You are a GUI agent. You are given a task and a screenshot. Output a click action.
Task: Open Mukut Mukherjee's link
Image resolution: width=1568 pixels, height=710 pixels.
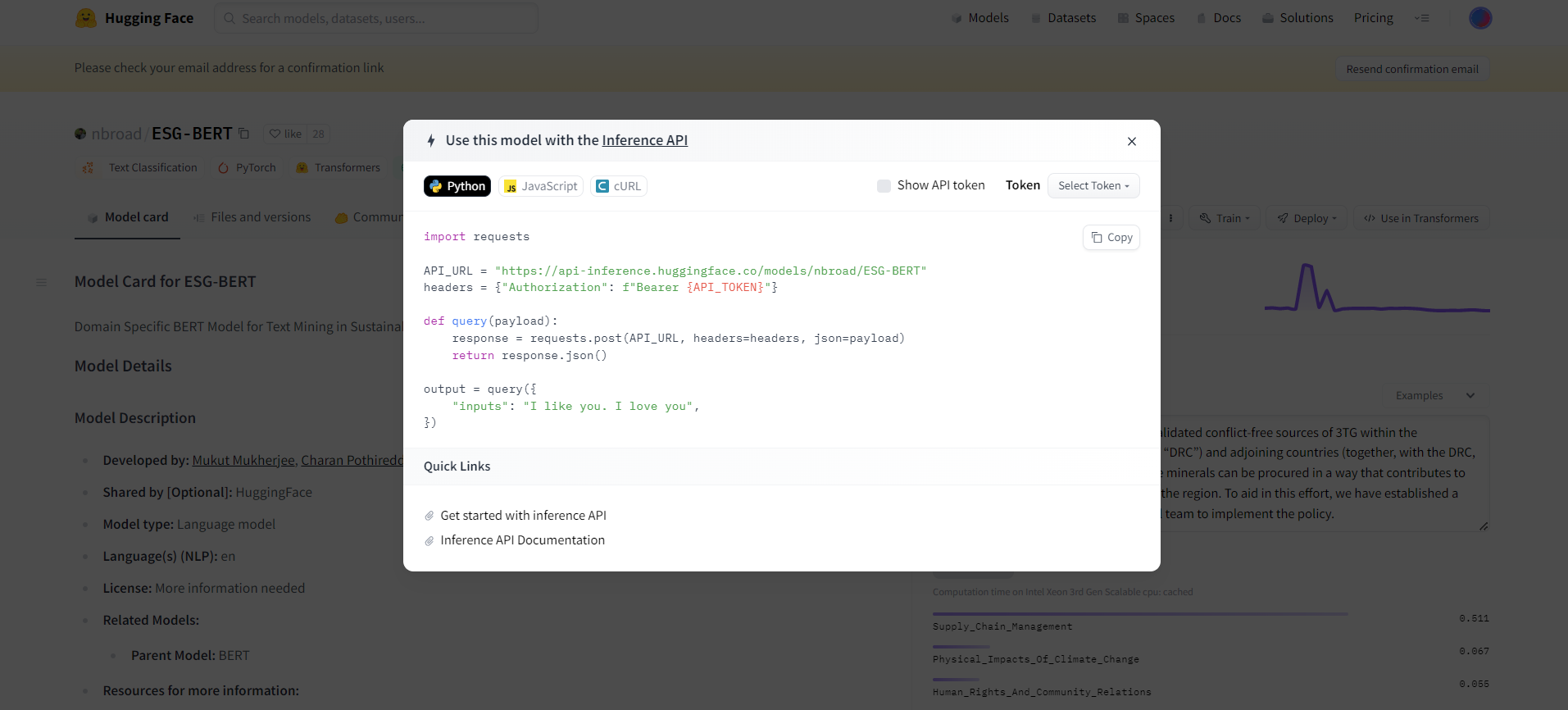(x=243, y=461)
